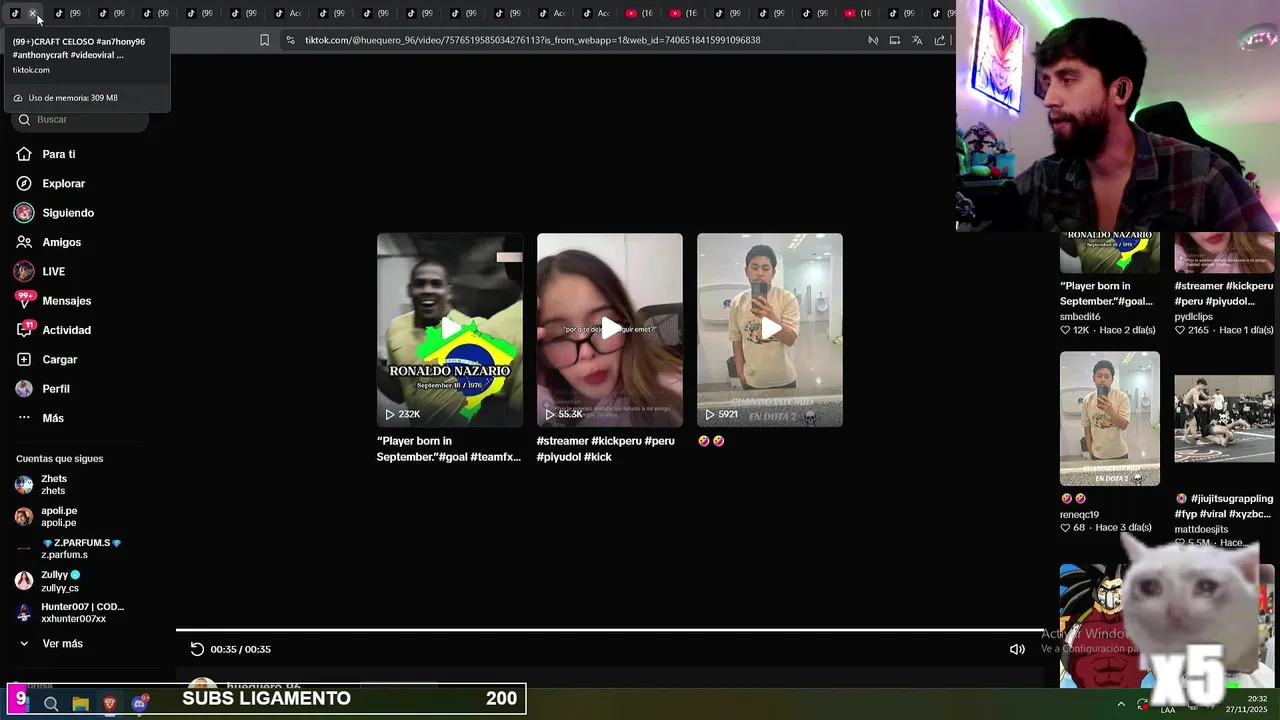Play the streamer kickperu suggested video
Image resolution: width=1280 pixels, height=720 pixels.
click(610, 329)
